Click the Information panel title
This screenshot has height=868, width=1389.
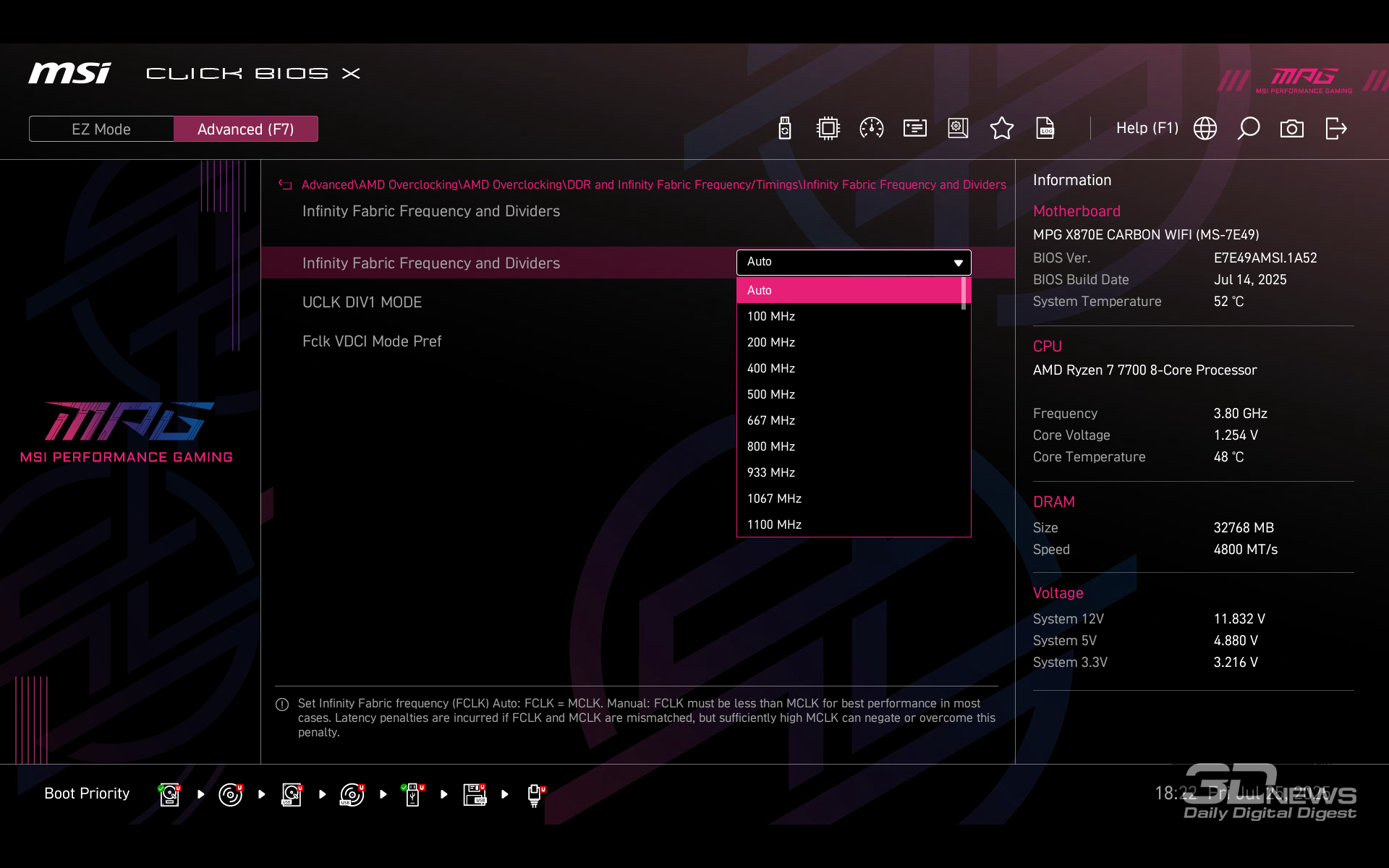click(x=1072, y=180)
